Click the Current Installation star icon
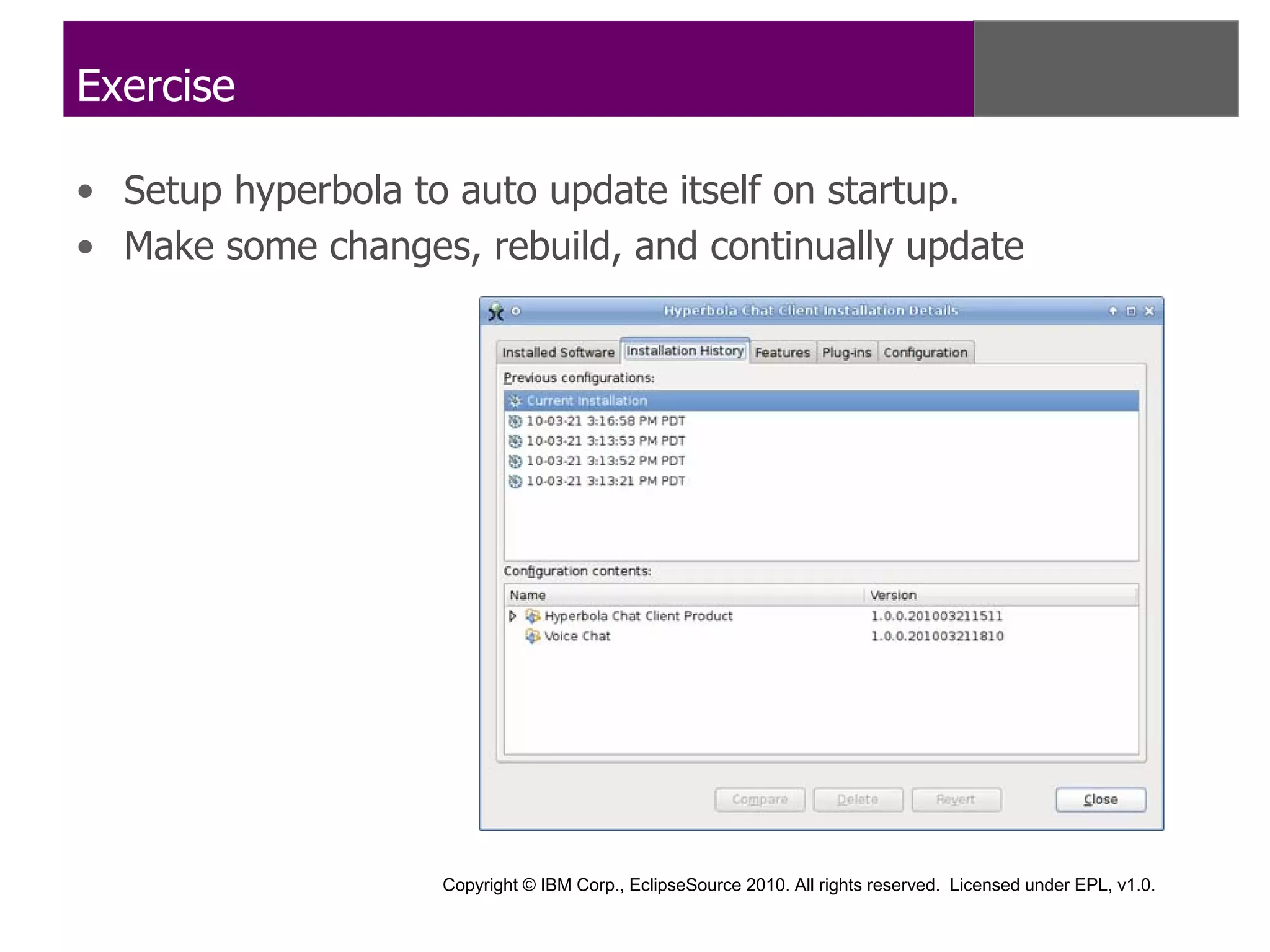The width and height of the screenshot is (1270, 952). (x=515, y=401)
